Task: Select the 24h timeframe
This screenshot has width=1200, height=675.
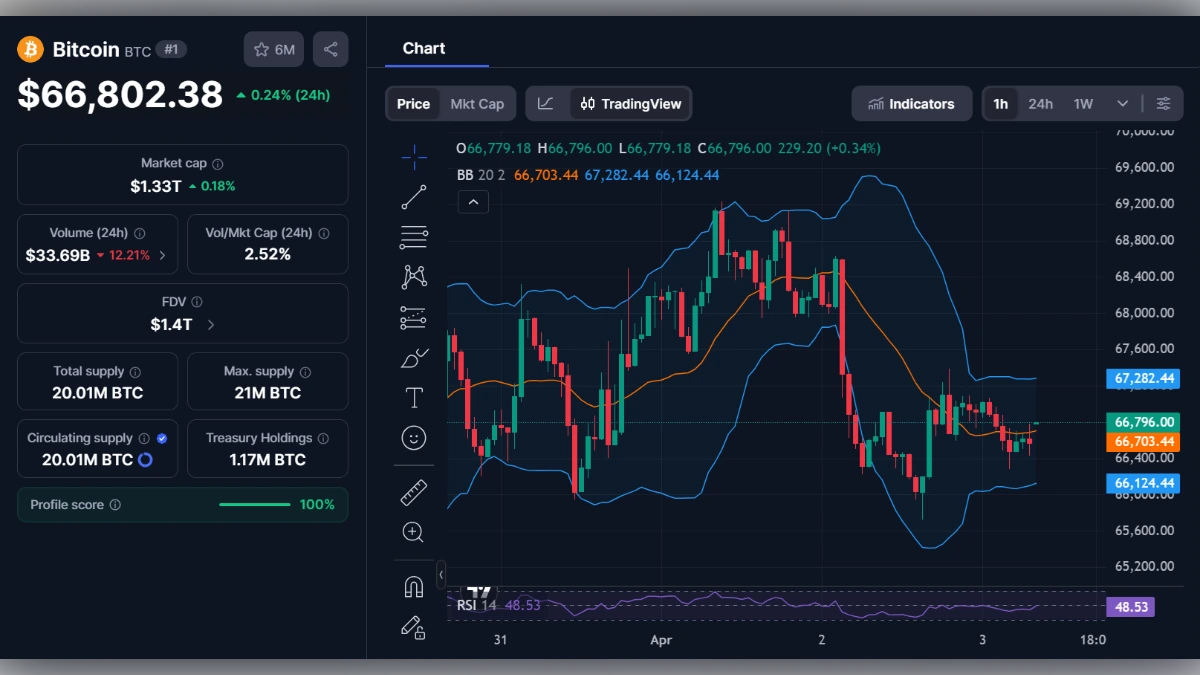Action: click(1040, 103)
